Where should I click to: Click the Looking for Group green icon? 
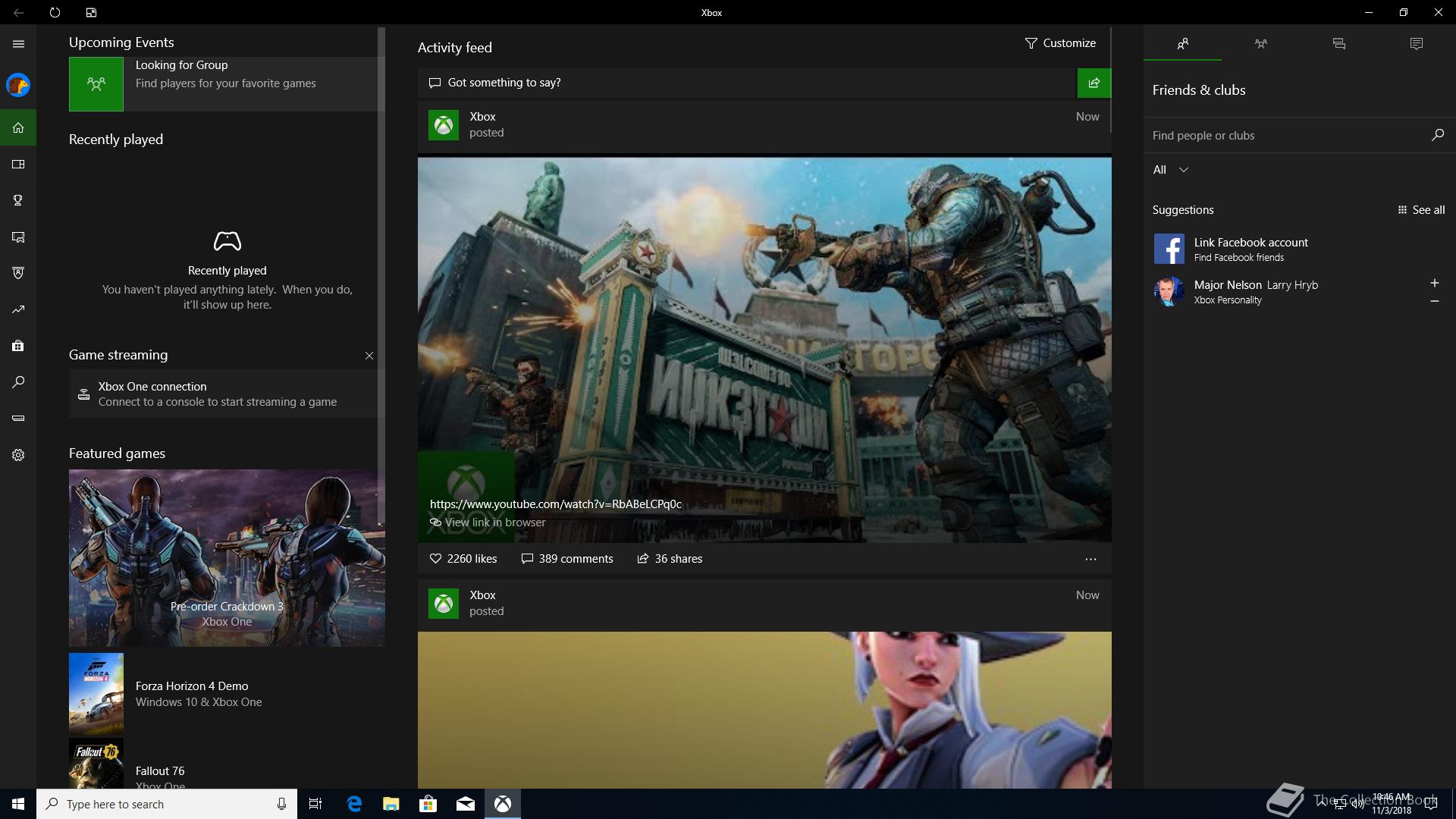tap(96, 84)
